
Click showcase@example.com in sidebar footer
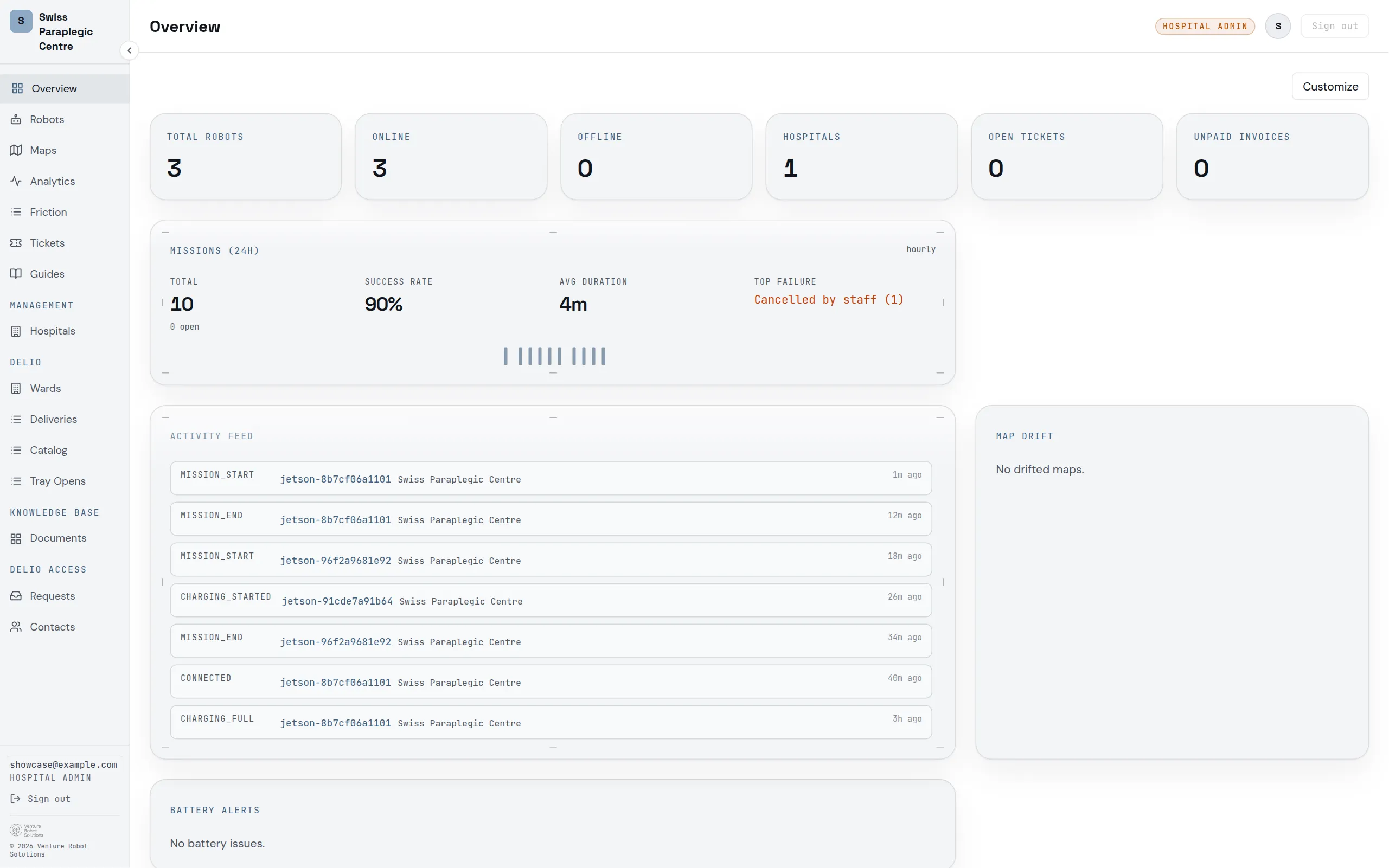63,764
